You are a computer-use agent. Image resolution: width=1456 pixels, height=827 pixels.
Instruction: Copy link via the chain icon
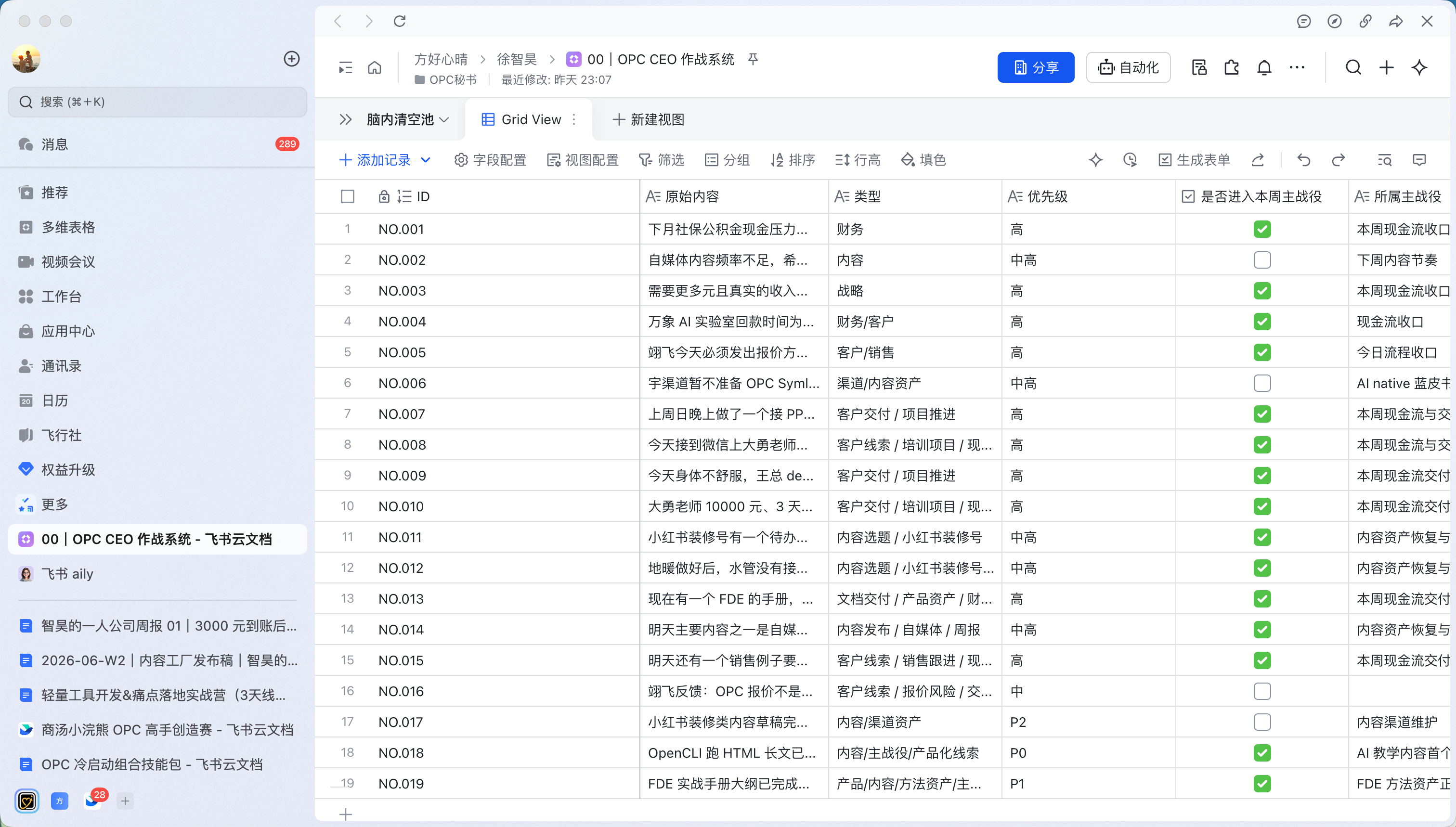[x=1365, y=21]
